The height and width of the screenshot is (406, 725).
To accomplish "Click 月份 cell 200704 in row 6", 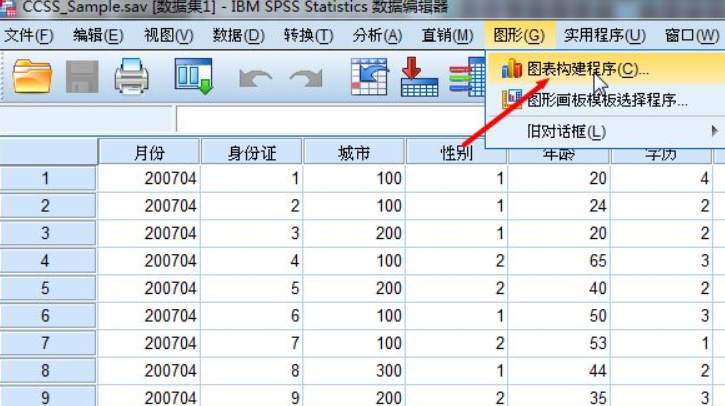I will pos(149,316).
